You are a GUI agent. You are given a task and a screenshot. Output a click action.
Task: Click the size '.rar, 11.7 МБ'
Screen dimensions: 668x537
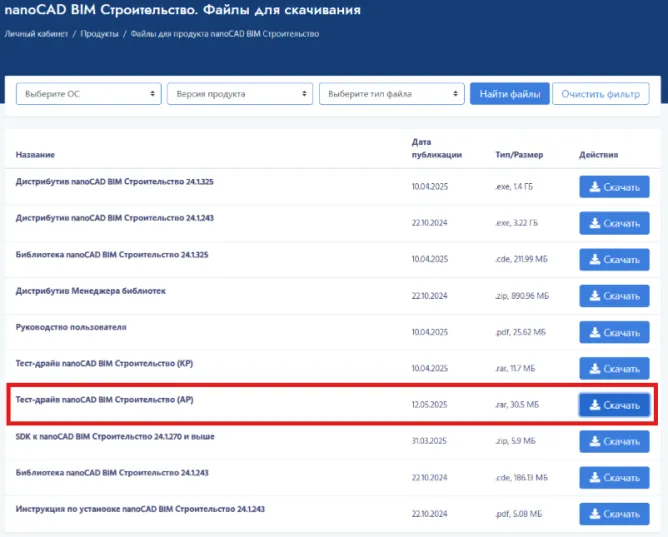tap(515, 368)
